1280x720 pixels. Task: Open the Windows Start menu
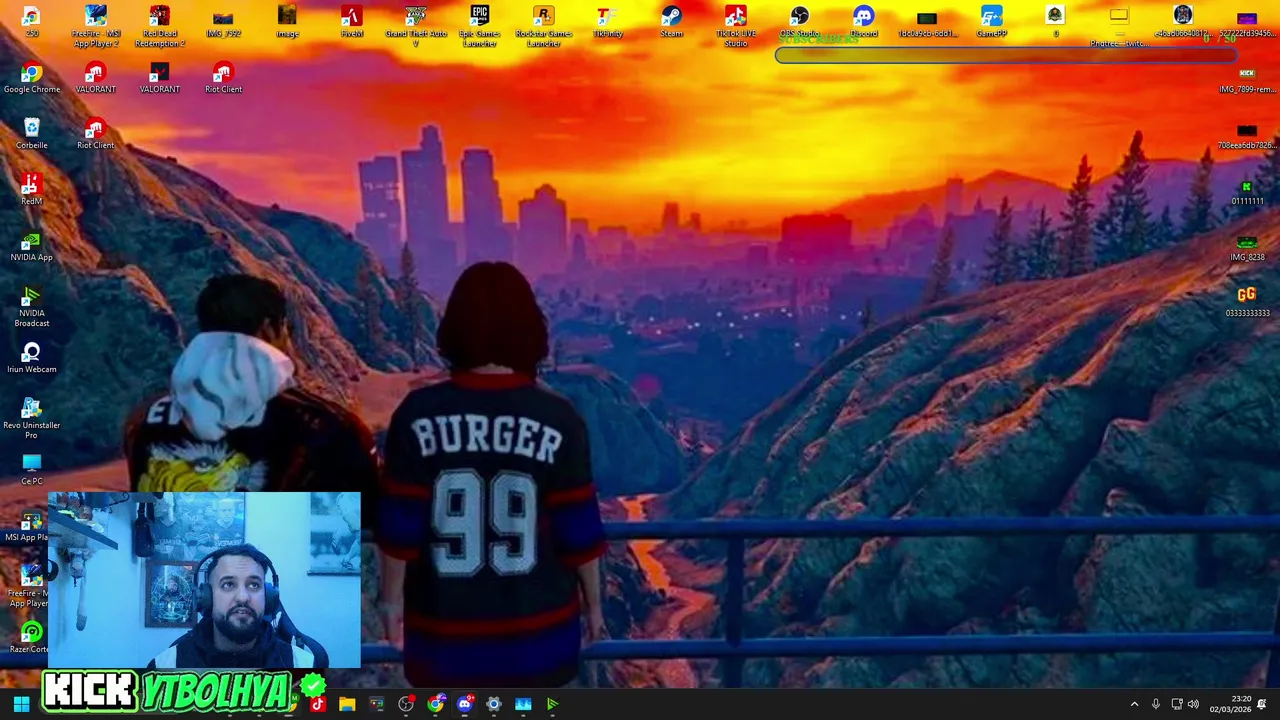pyautogui.click(x=21, y=704)
